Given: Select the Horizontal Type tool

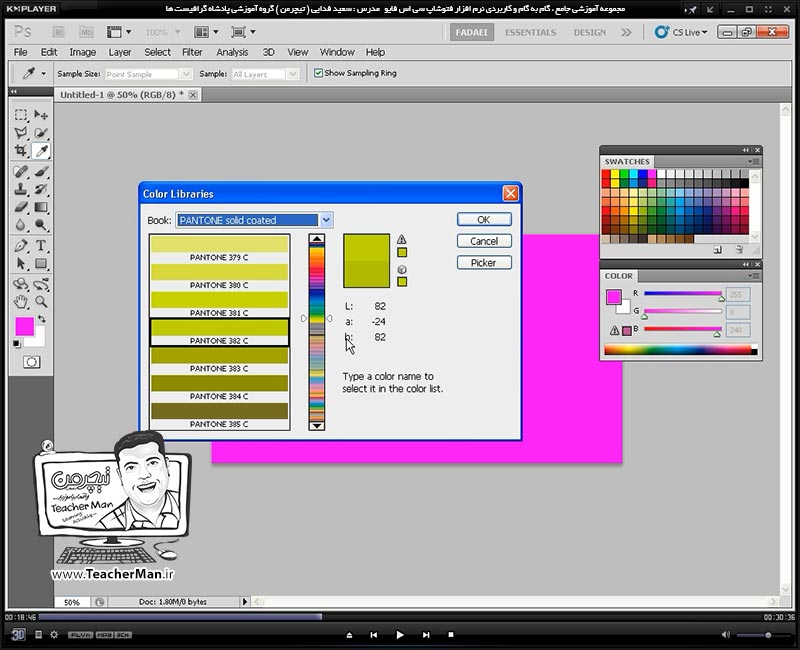Looking at the screenshot, I should click(41, 245).
